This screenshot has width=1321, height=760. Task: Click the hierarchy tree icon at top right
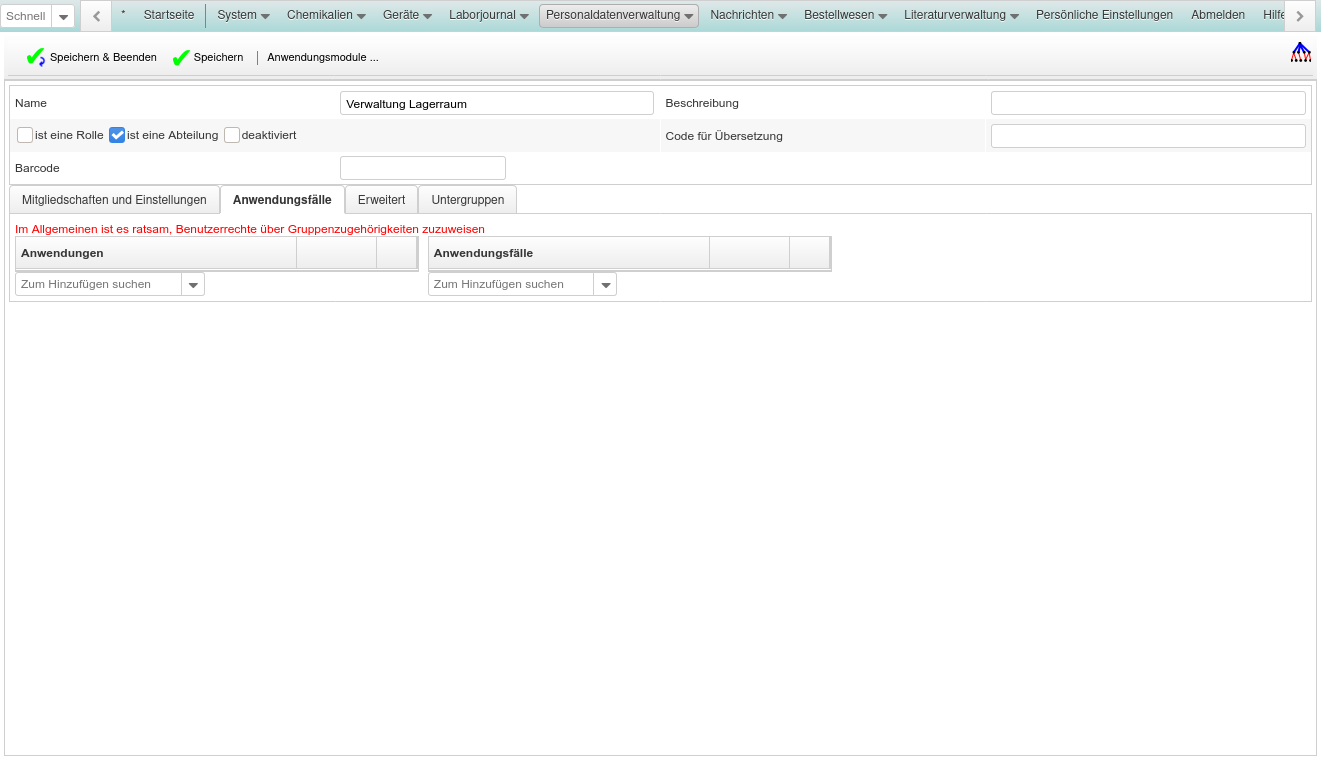tap(1300, 53)
